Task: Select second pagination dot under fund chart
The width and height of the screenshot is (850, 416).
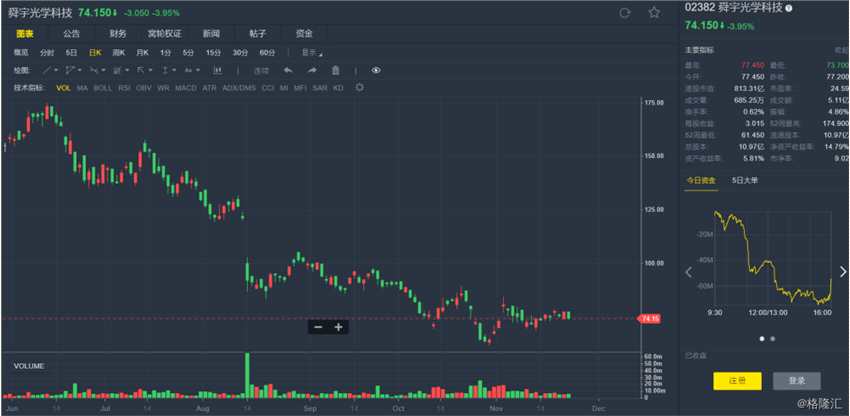Action: point(772,338)
